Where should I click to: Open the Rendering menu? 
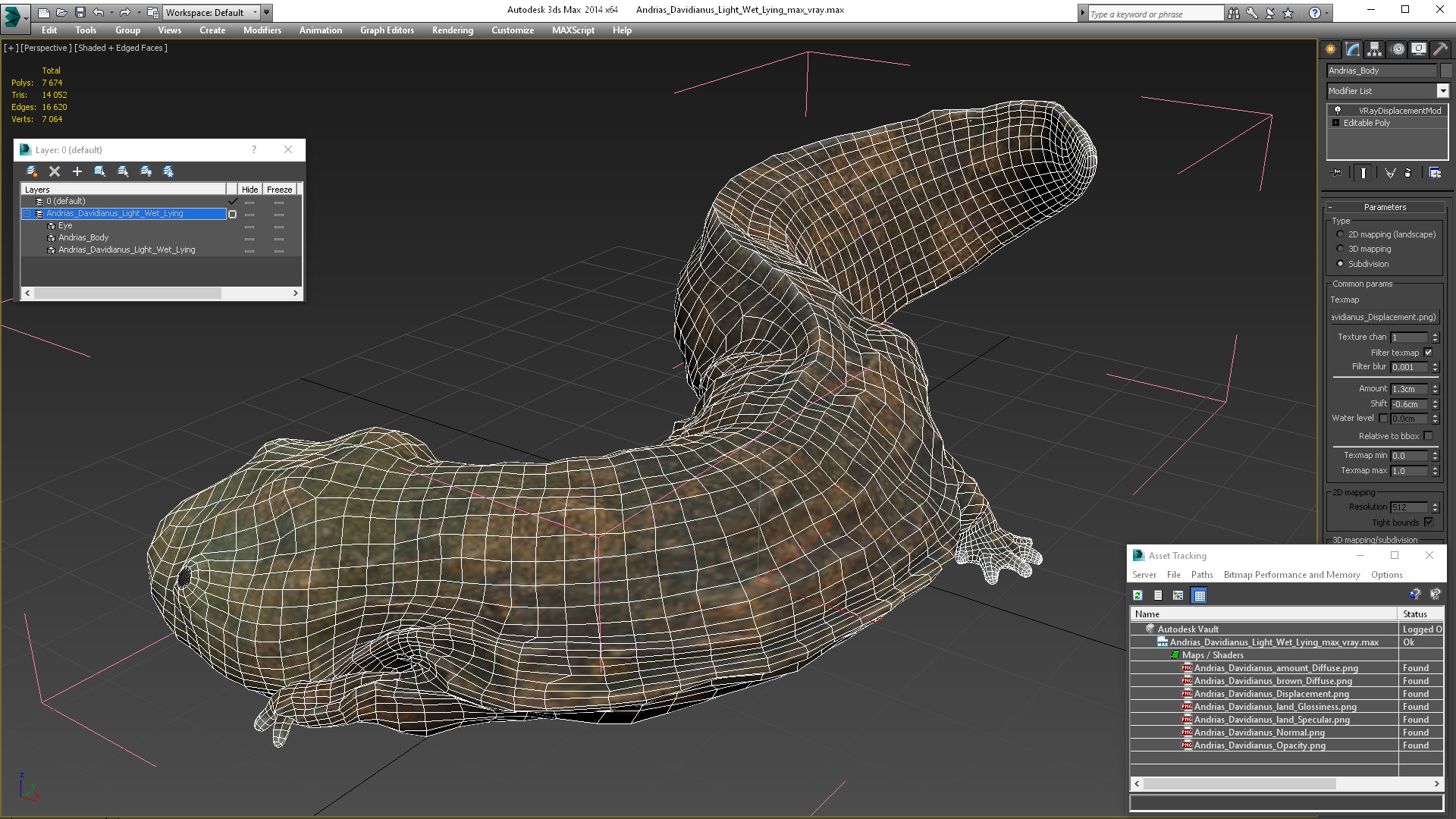pyautogui.click(x=452, y=30)
